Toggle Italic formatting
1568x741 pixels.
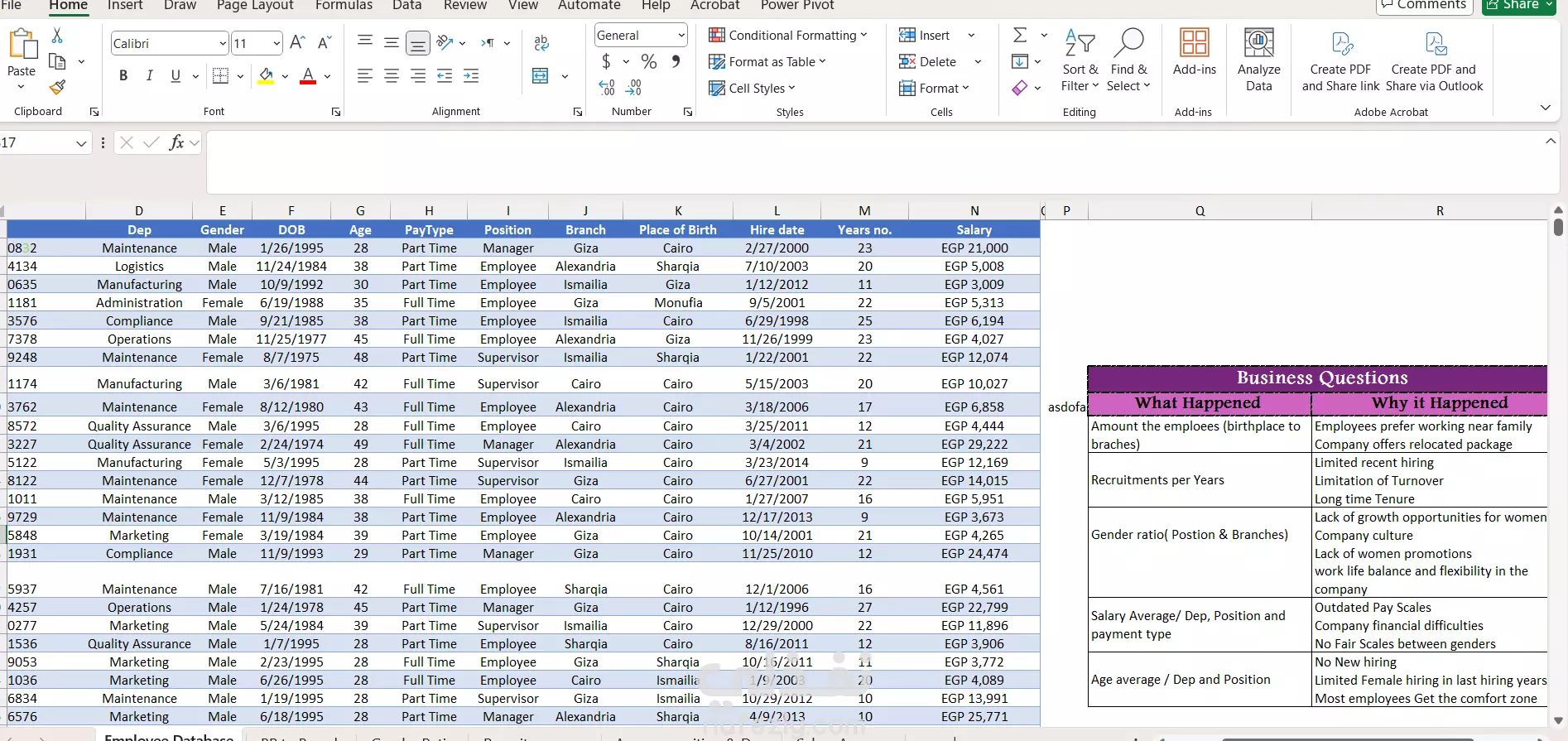click(x=150, y=76)
